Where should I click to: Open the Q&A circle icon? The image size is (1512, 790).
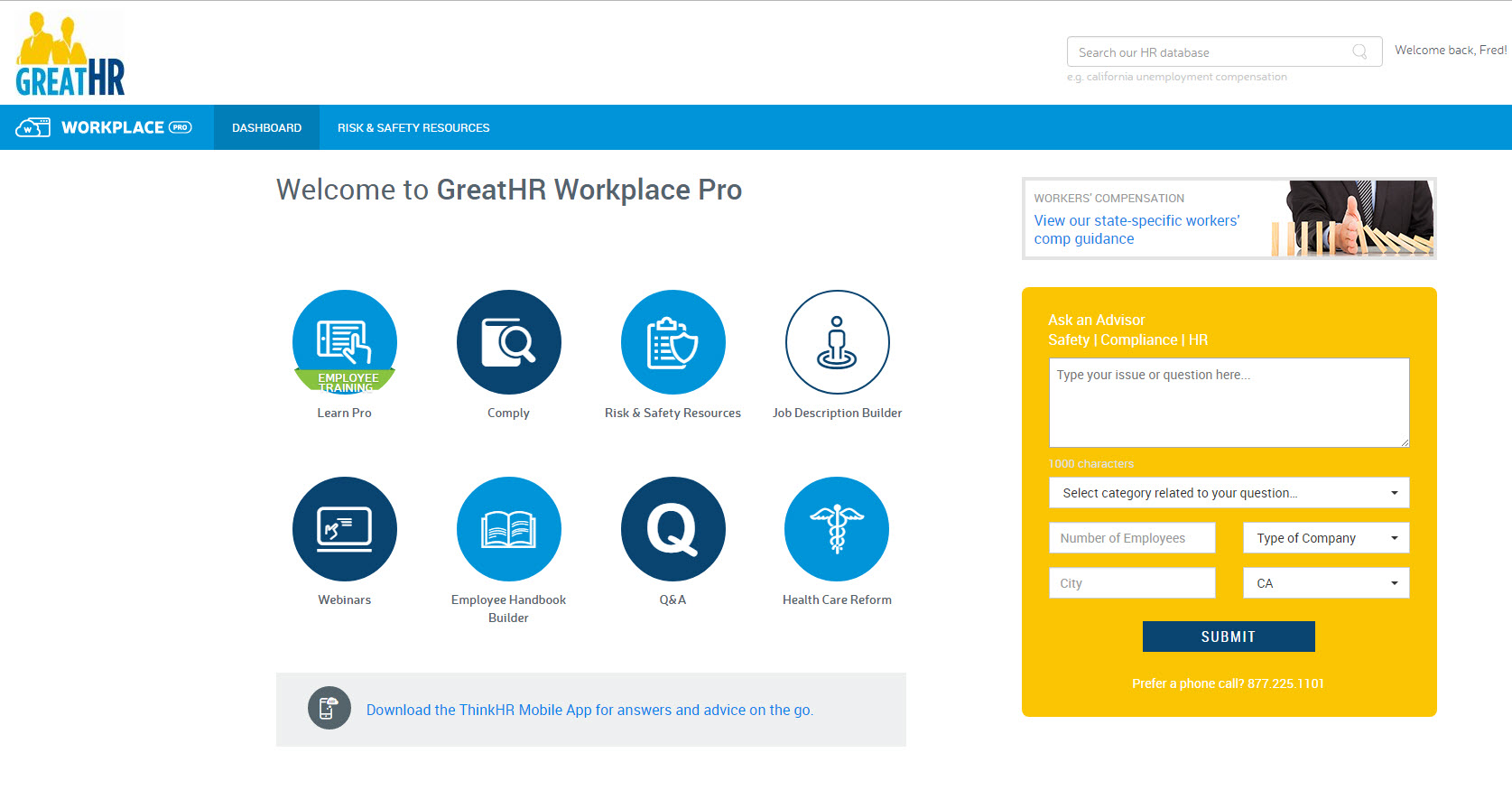coord(673,529)
